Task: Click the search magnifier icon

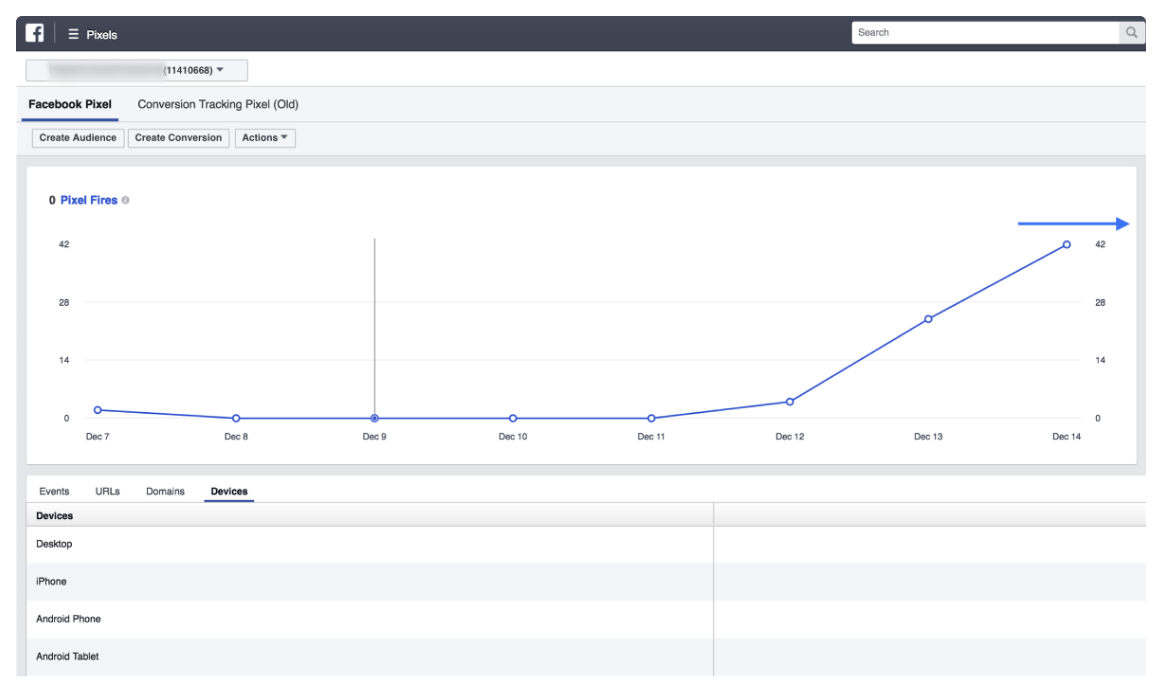Action: tap(1131, 32)
